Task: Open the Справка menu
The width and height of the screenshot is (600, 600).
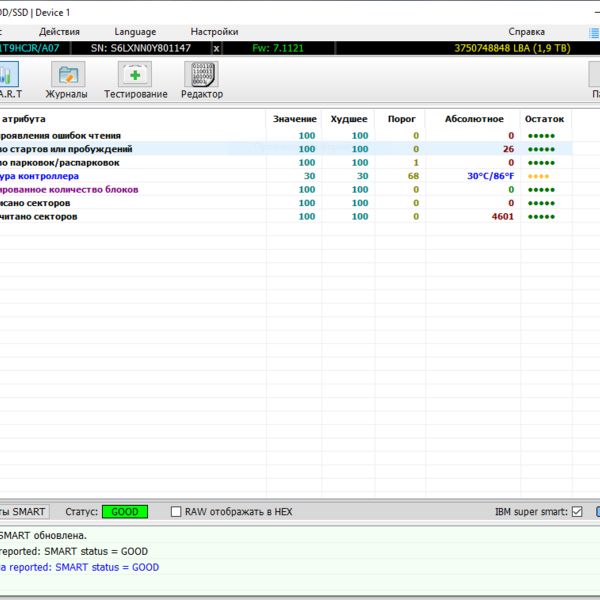Action: (x=526, y=32)
